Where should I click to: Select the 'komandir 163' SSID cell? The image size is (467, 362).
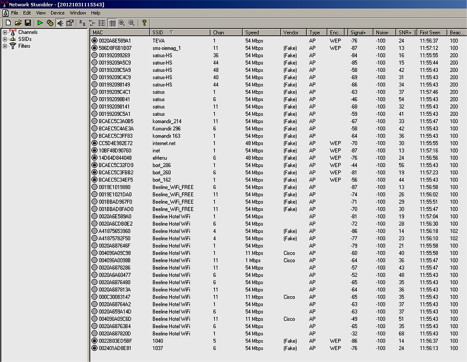click(166, 136)
